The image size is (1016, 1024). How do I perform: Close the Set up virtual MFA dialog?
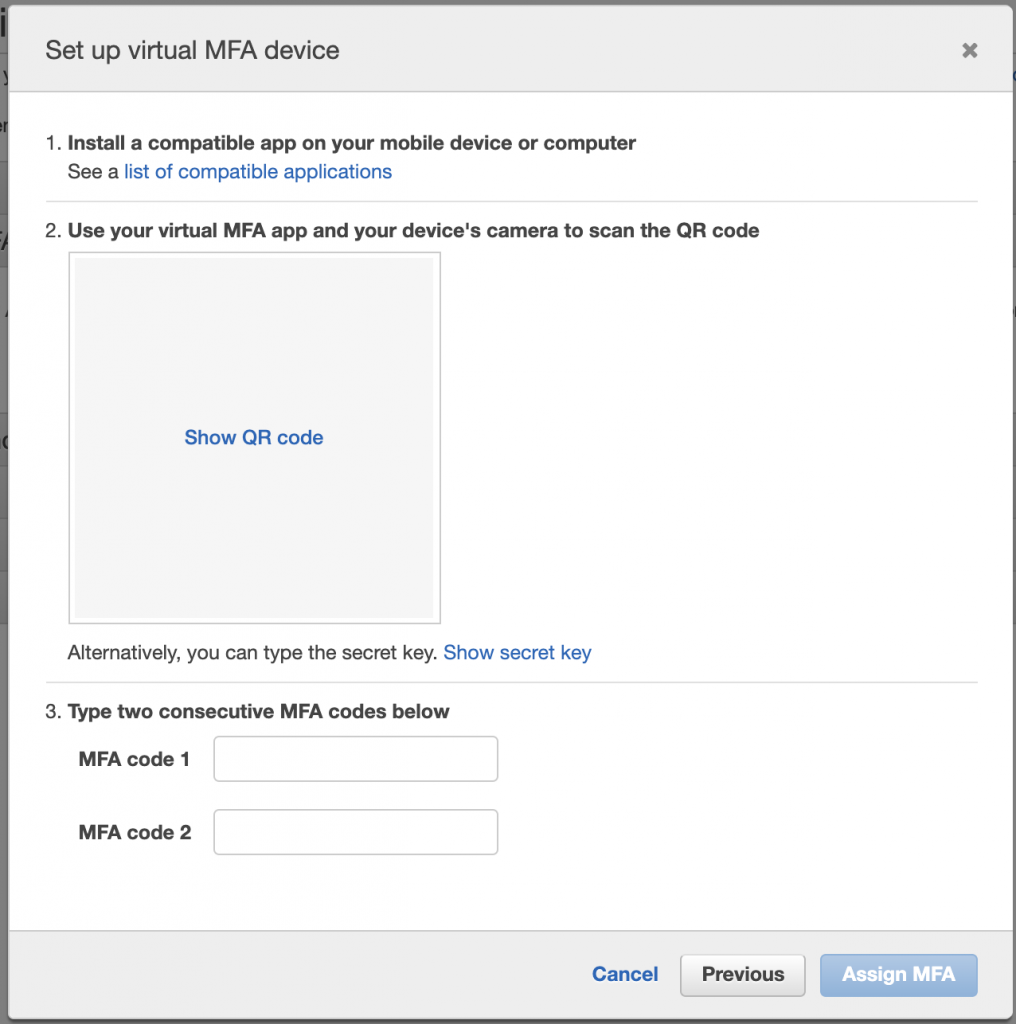coord(969,50)
